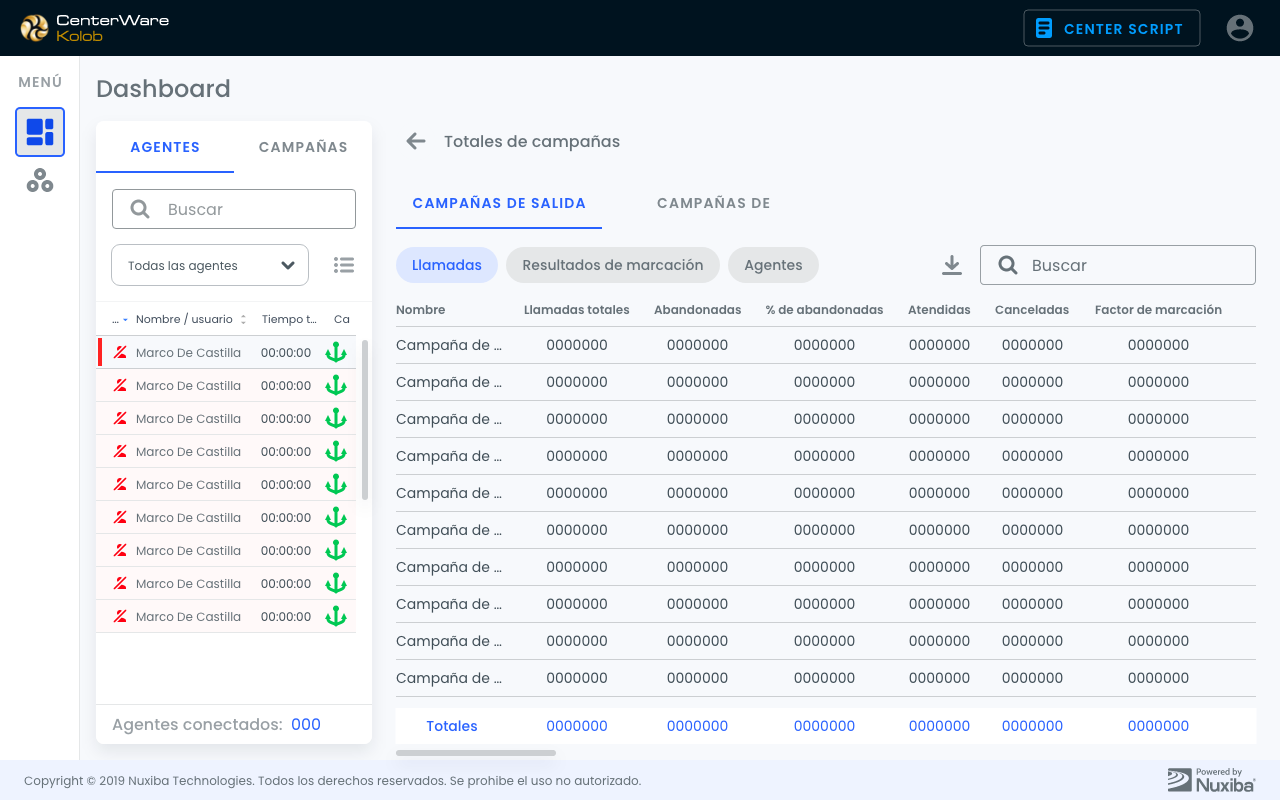The height and width of the screenshot is (800, 1280).
Task: Open the user account avatar icon
Action: click(x=1240, y=28)
